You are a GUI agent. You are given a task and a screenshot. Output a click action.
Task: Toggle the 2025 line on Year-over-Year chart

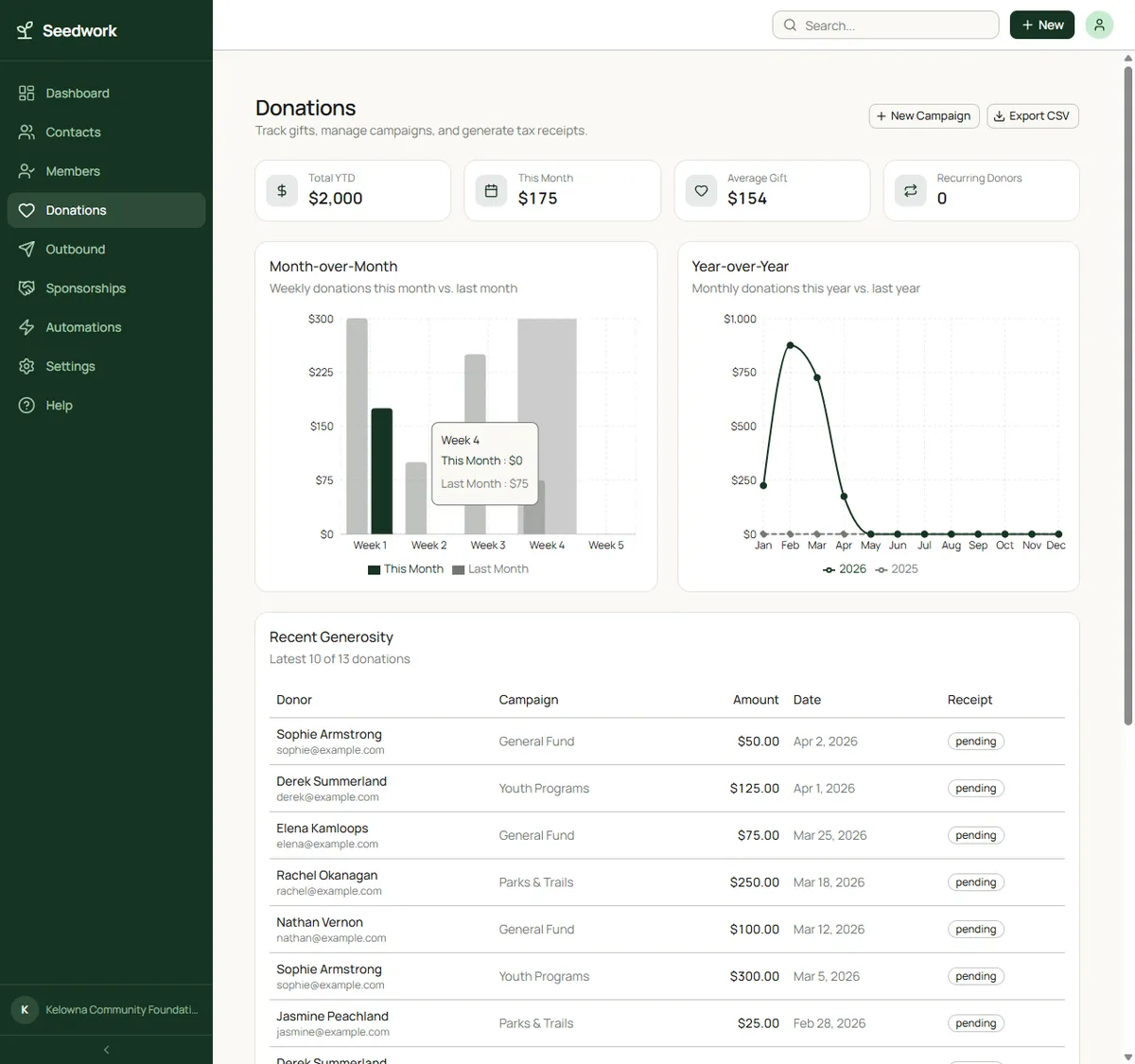tap(896, 568)
